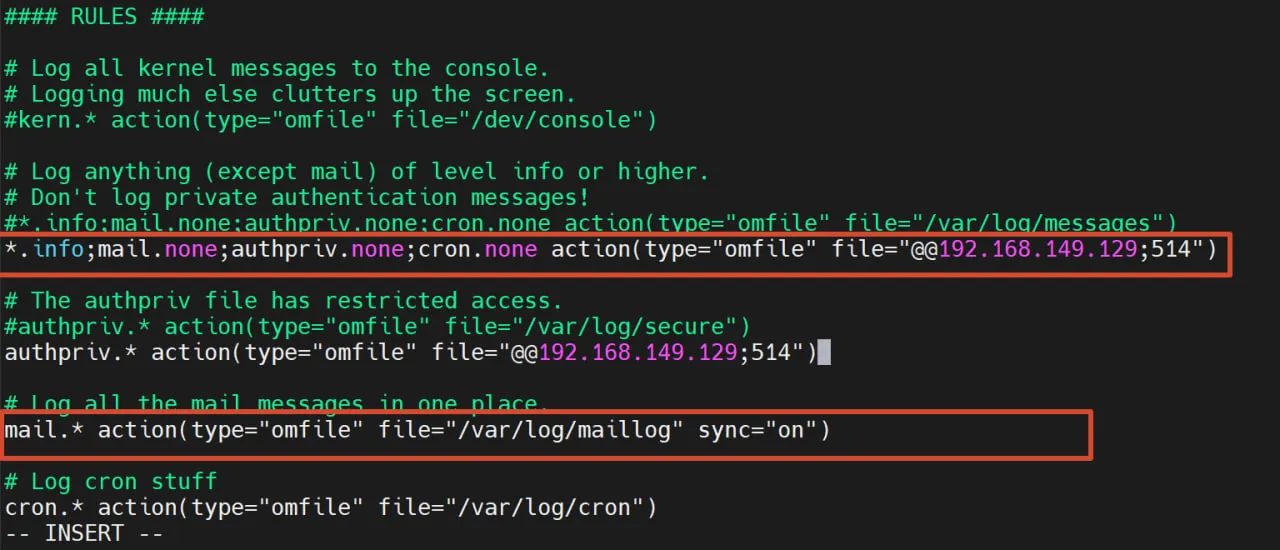Screen dimensions: 1280x550
Task: Click the gray cursor block after authpriv rule
Action: pos(824,351)
